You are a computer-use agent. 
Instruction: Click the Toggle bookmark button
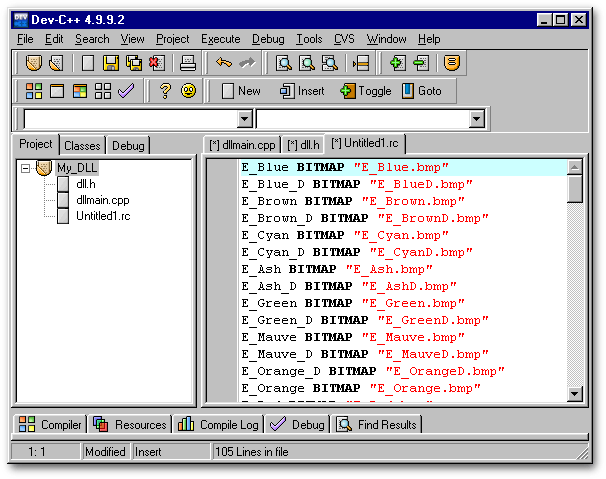click(x=366, y=91)
